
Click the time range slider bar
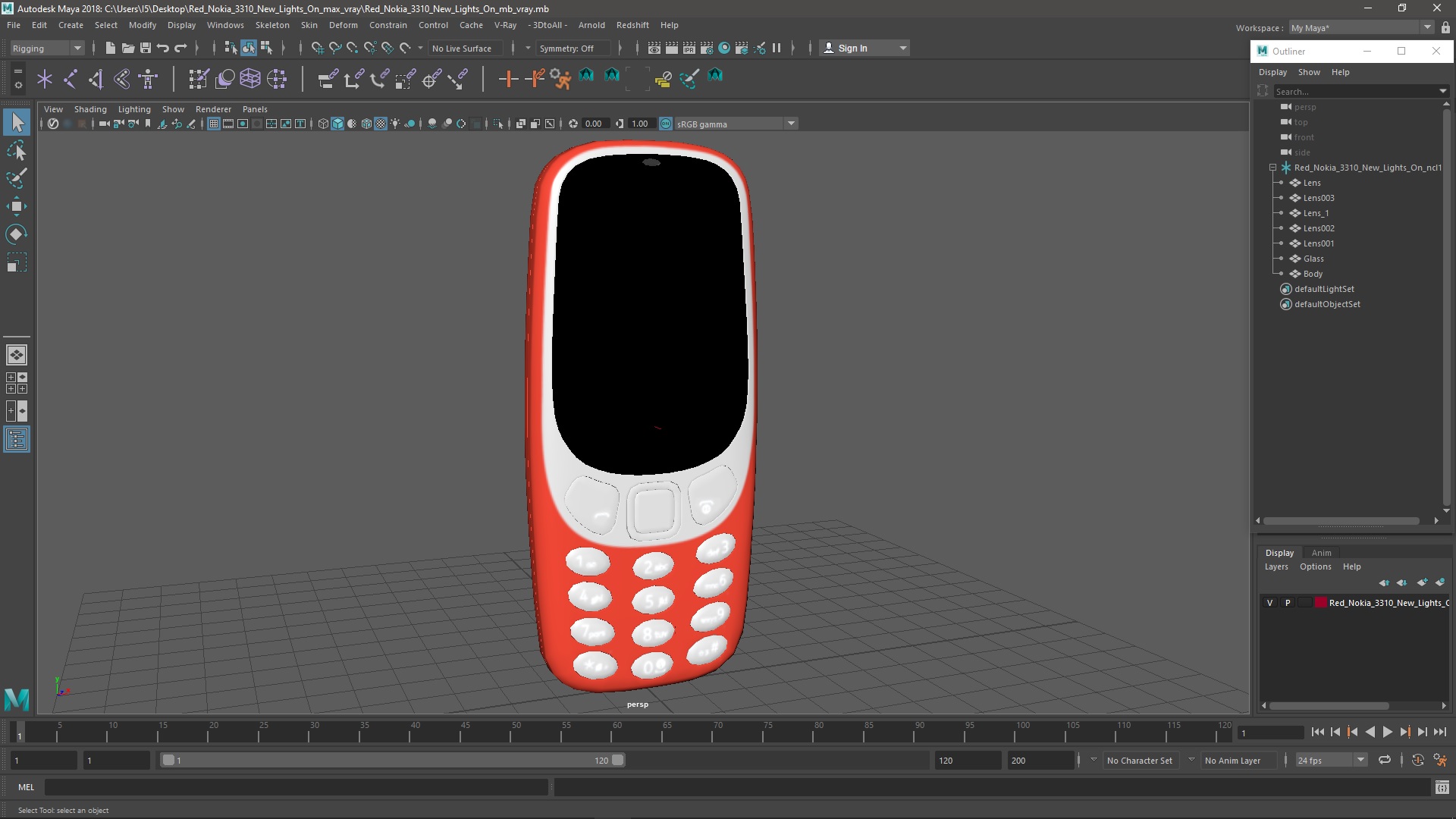click(392, 760)
